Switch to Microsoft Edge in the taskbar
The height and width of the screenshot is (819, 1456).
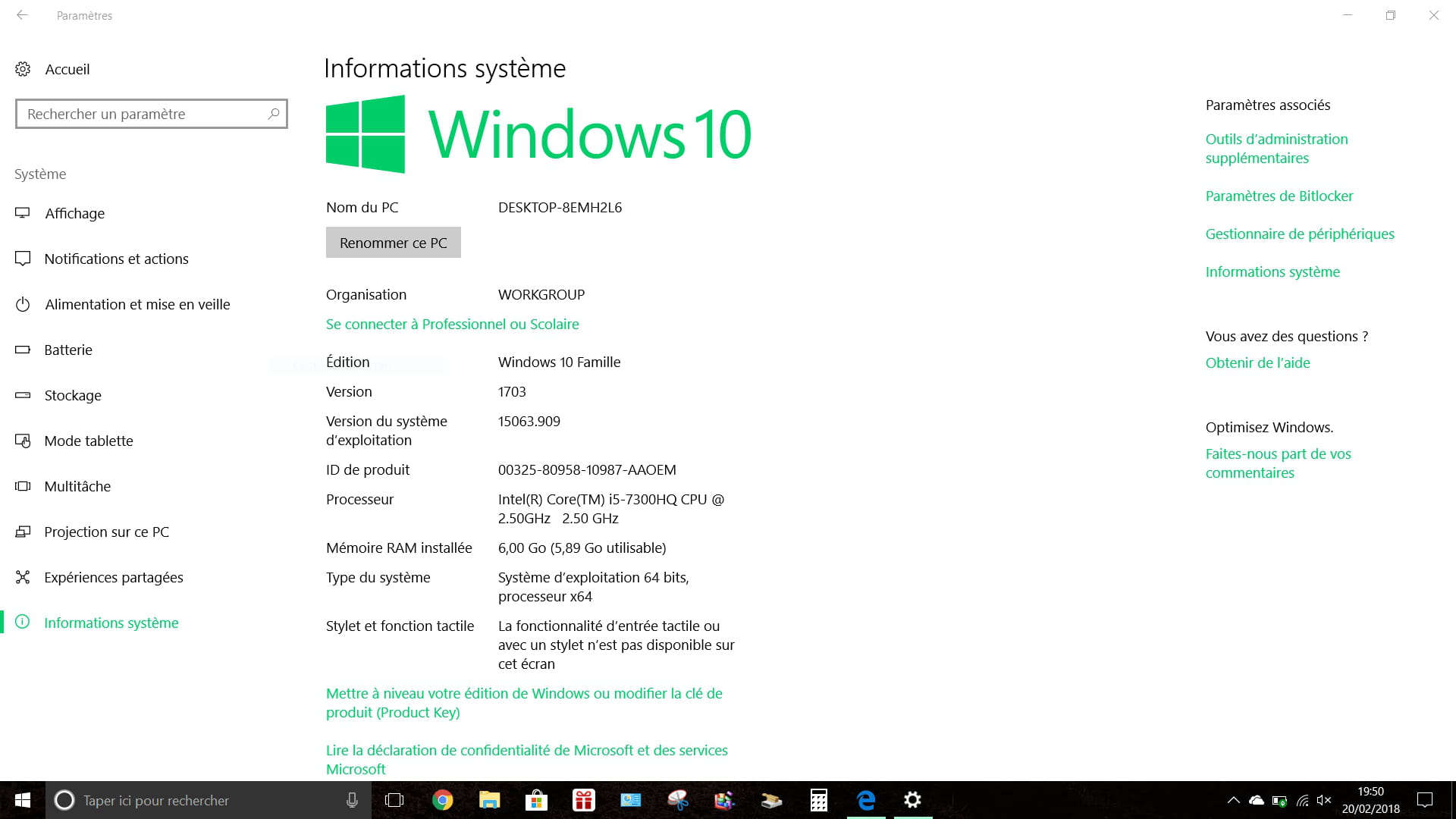point(865,800)
